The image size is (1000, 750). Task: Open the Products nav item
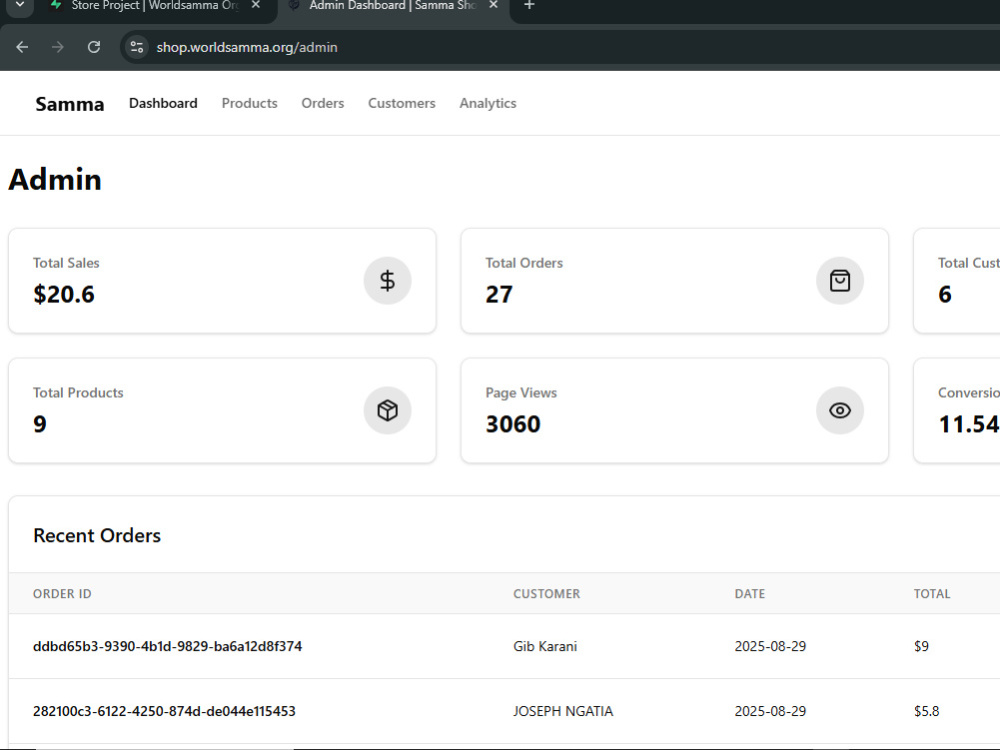249,103
